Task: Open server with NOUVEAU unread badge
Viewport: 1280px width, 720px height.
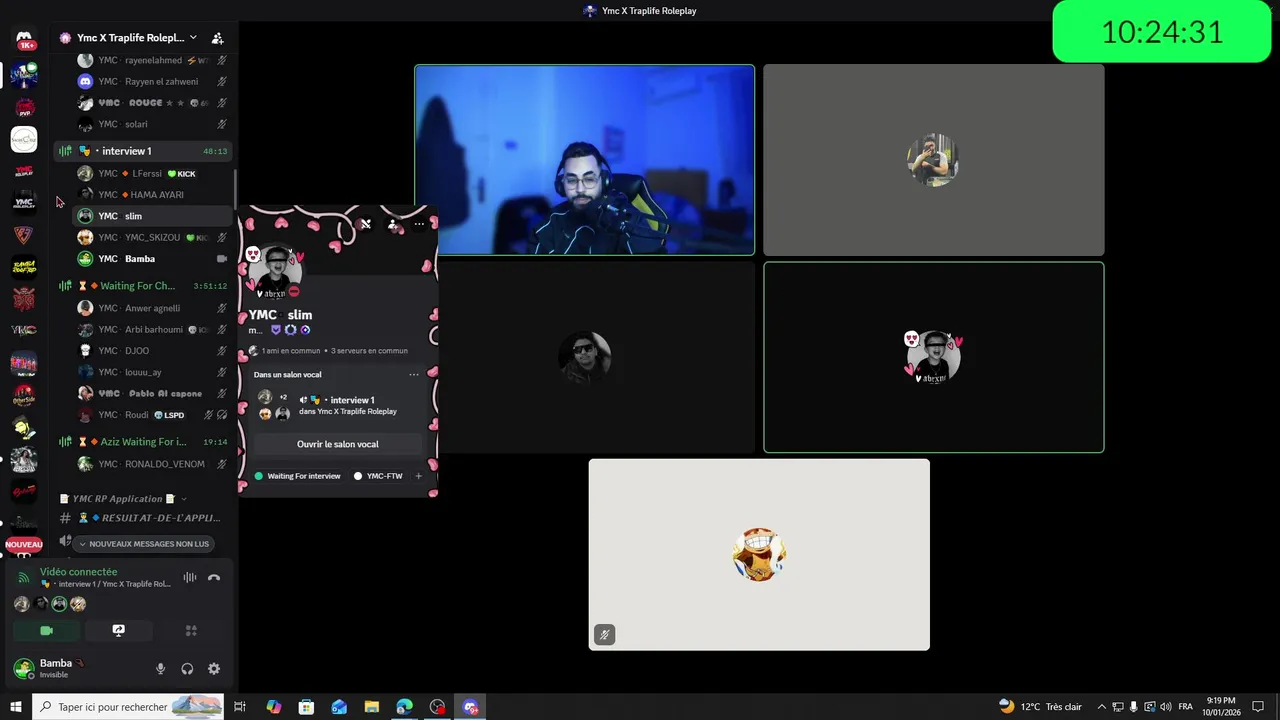Action: coord(24,544)
